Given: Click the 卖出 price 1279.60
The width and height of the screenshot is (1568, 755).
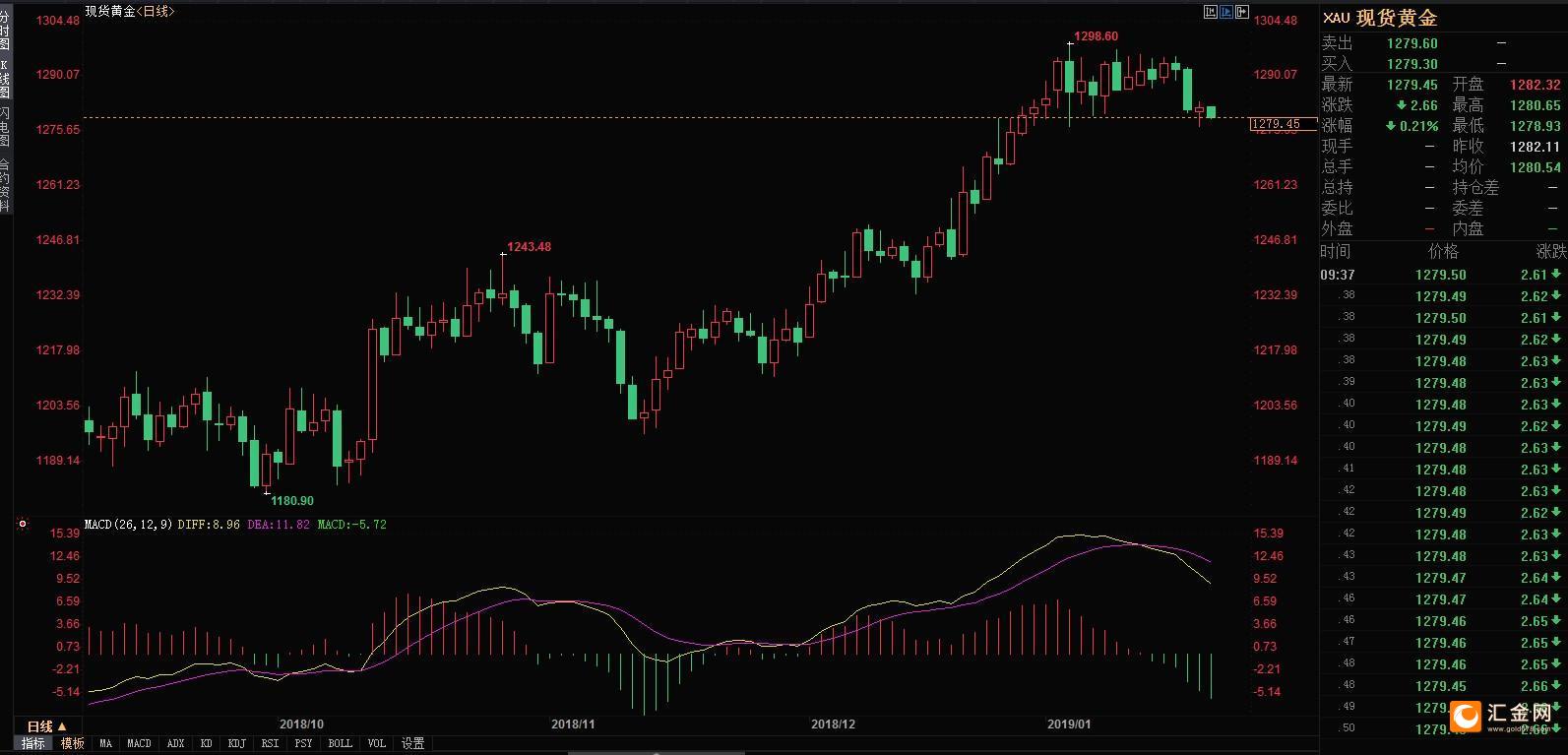Looking at the screenshot, I should point(1411,43).
